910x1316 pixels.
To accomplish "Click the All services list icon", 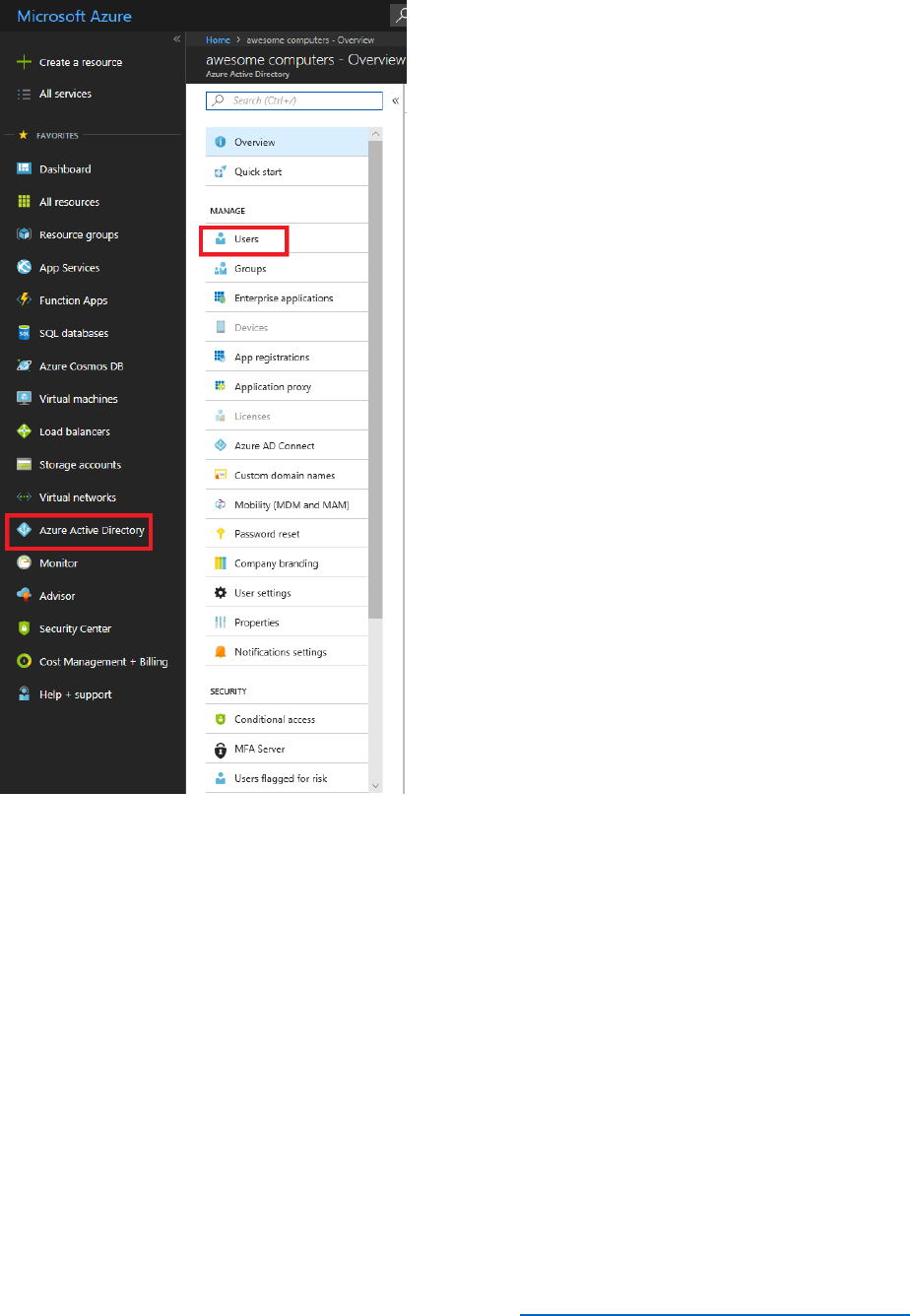I will coord(24,94).
